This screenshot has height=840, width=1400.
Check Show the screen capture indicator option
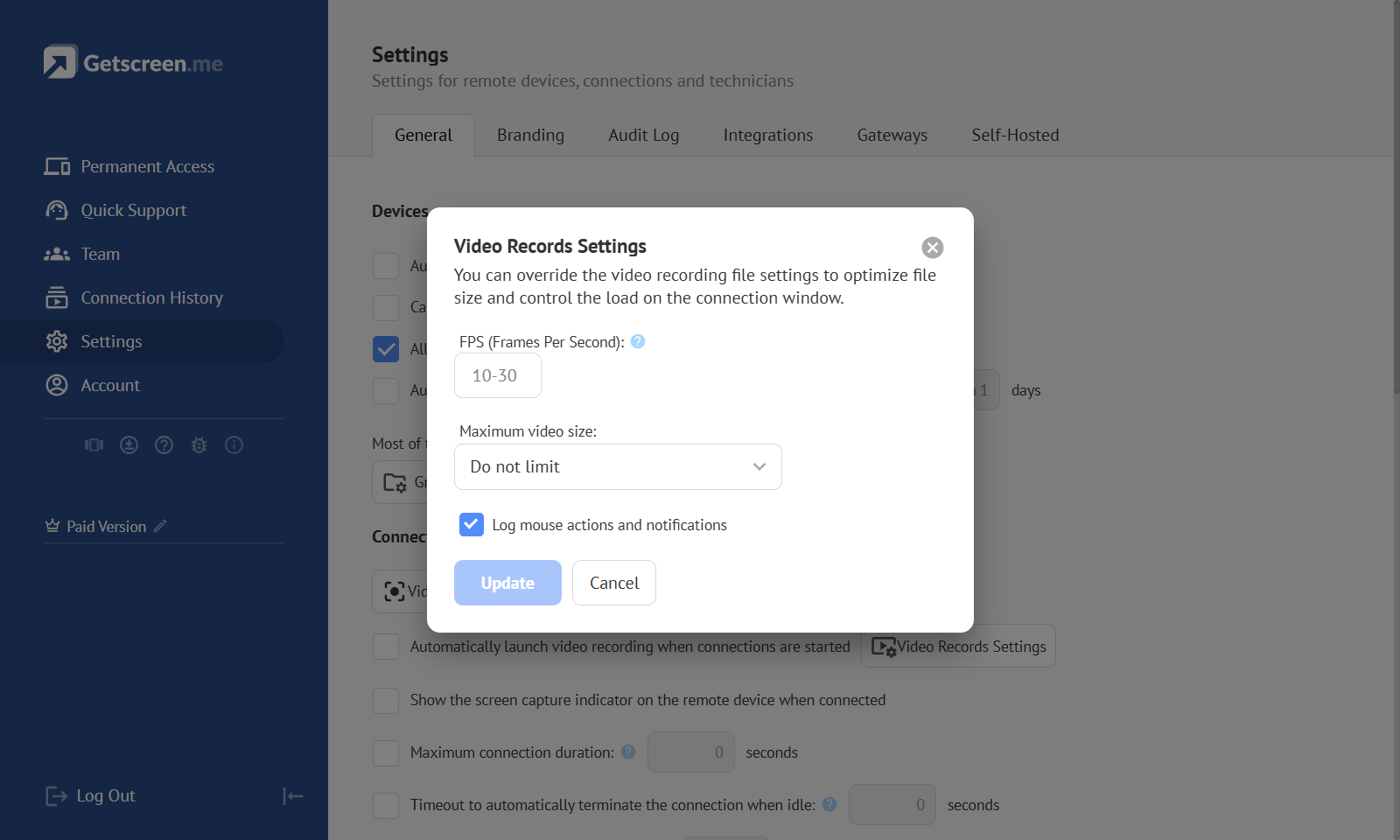pos(386,700)
